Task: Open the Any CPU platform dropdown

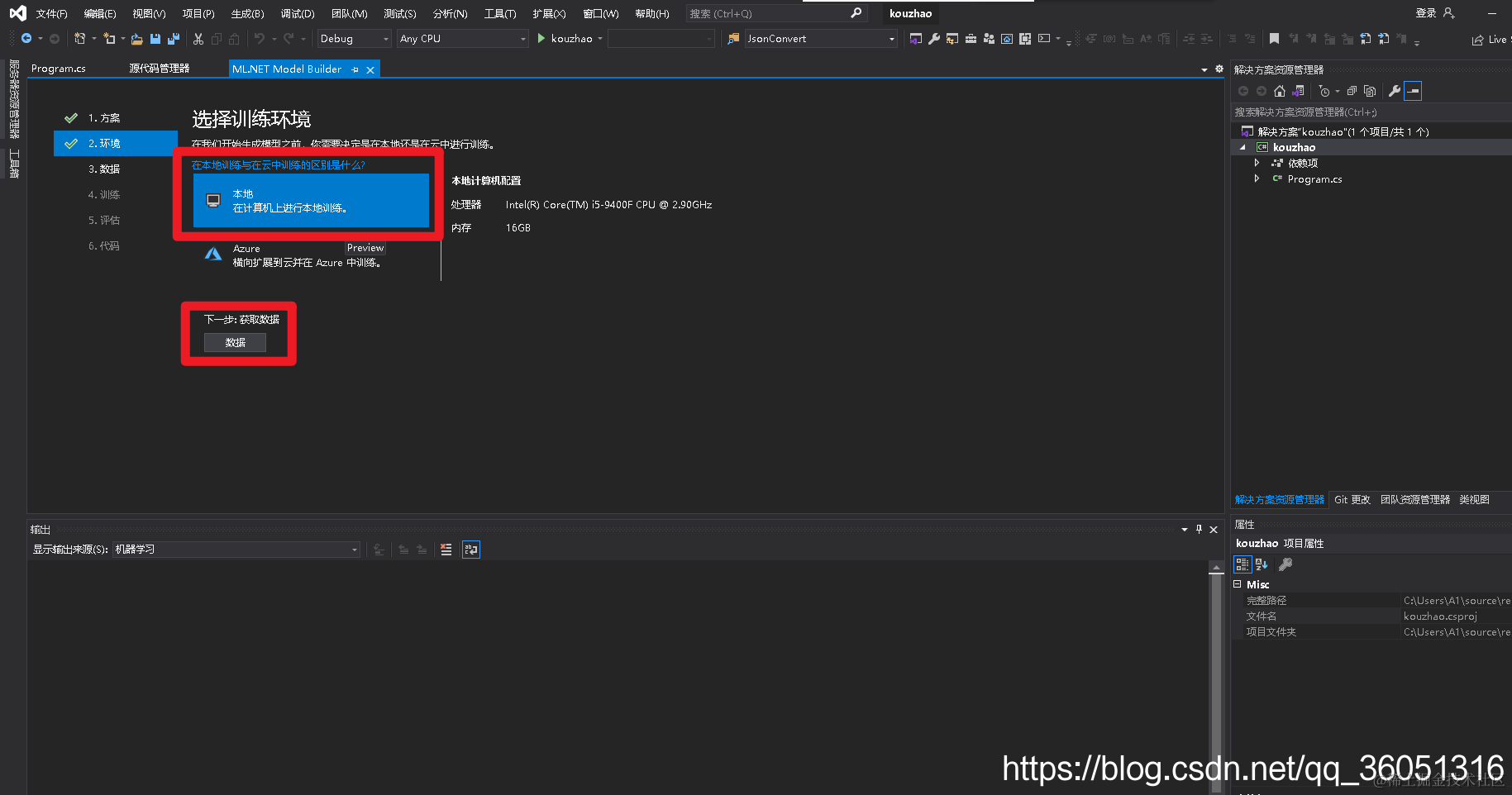Action: (x=462, y=39)
